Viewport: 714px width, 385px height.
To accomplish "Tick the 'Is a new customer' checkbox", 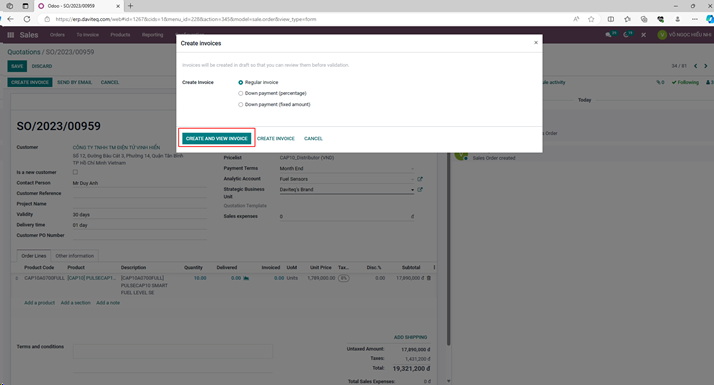I will click(75, 172).
